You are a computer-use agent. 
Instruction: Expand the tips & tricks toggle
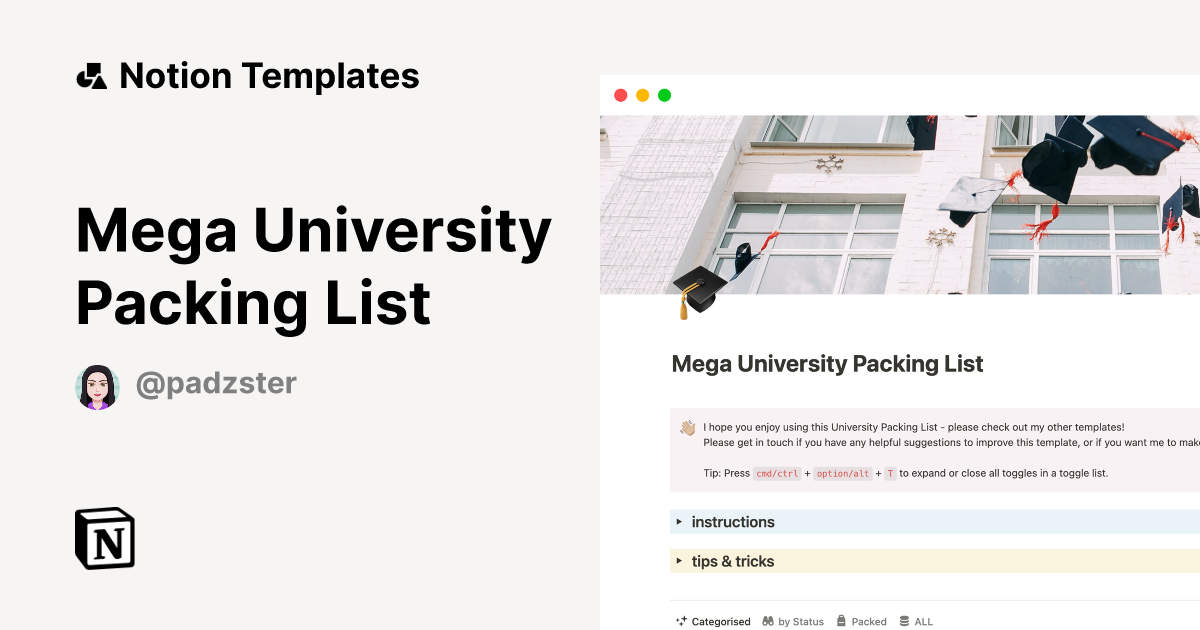pos(735,561)
